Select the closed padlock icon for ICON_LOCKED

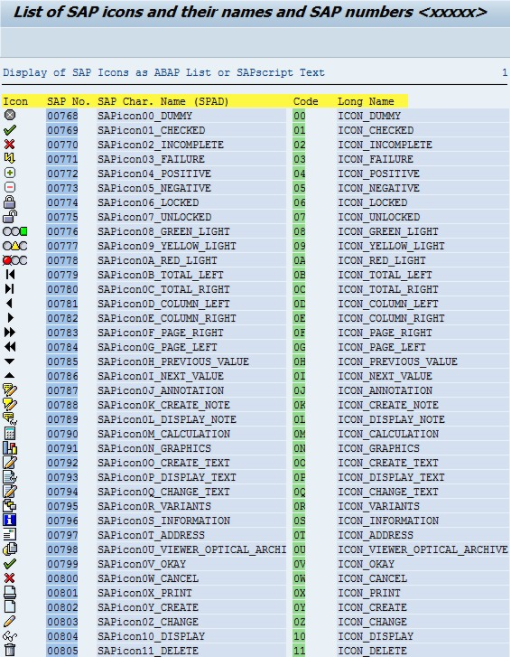tap(10, 202)
